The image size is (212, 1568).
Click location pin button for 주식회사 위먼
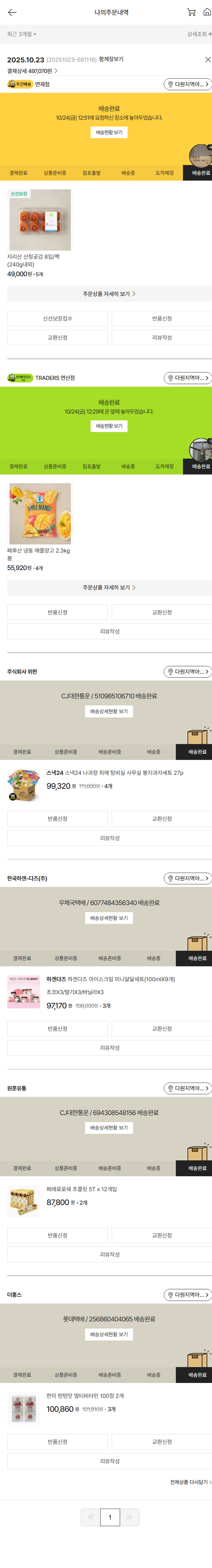pos(188,671)
